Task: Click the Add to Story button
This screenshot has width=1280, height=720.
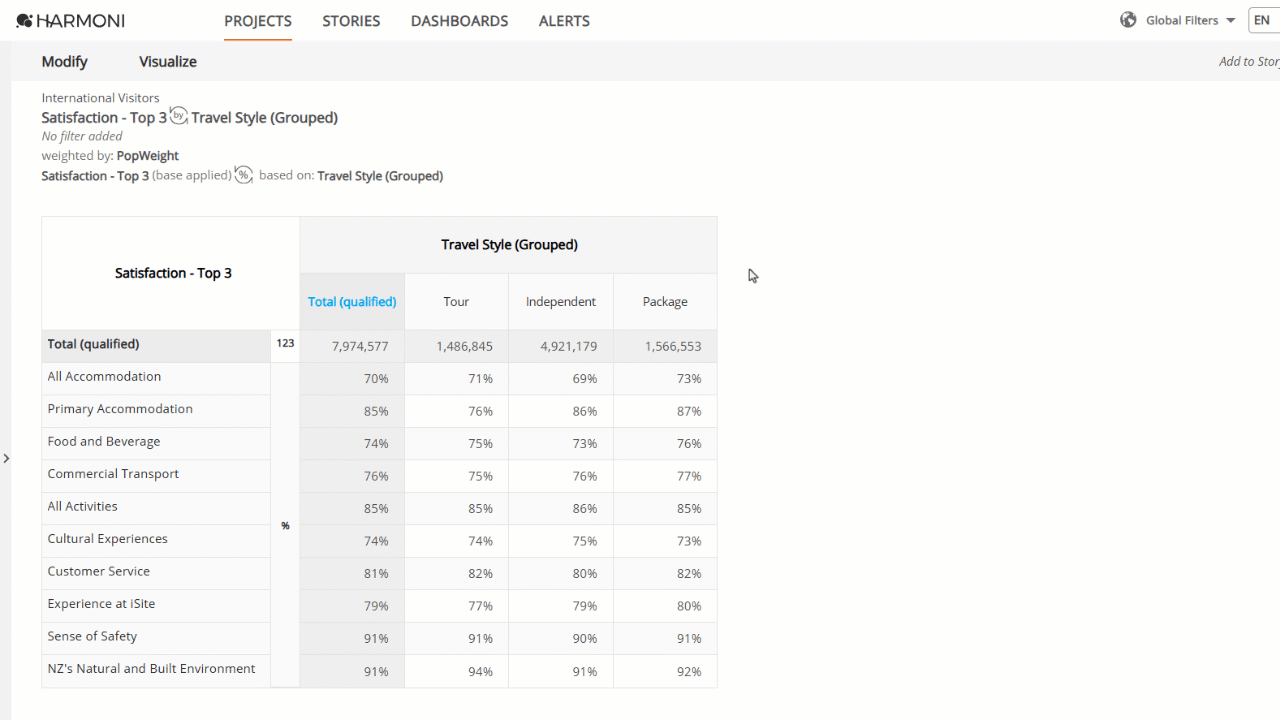Action: coord(1249,61)
